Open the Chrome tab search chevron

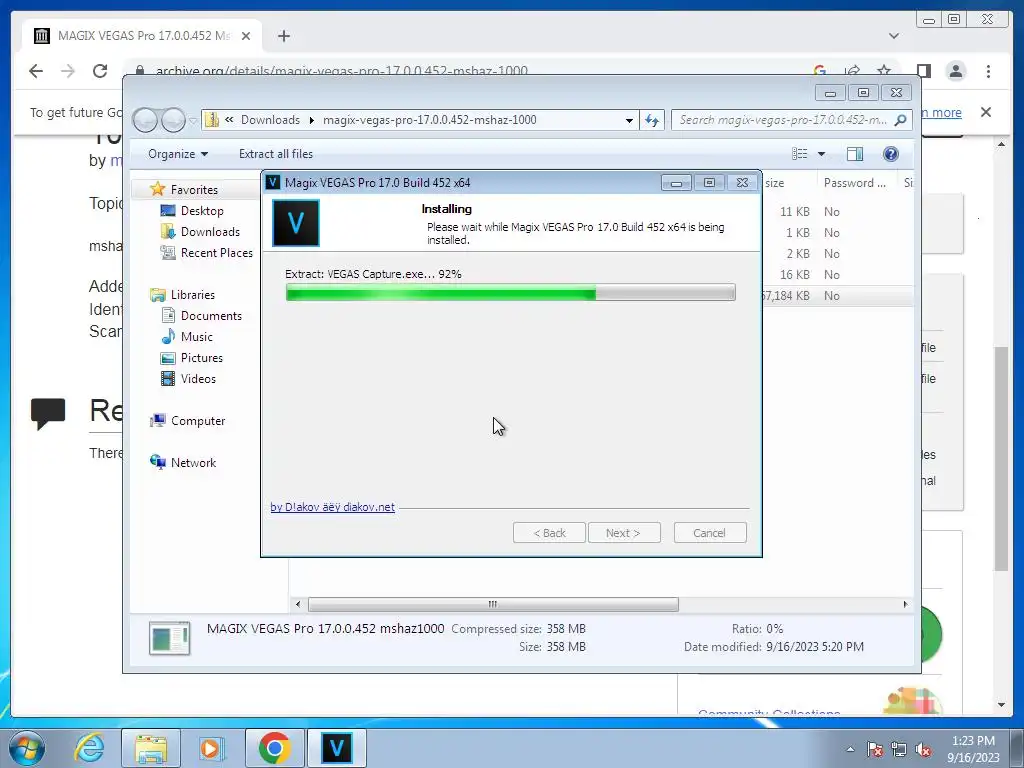[893, 36]
